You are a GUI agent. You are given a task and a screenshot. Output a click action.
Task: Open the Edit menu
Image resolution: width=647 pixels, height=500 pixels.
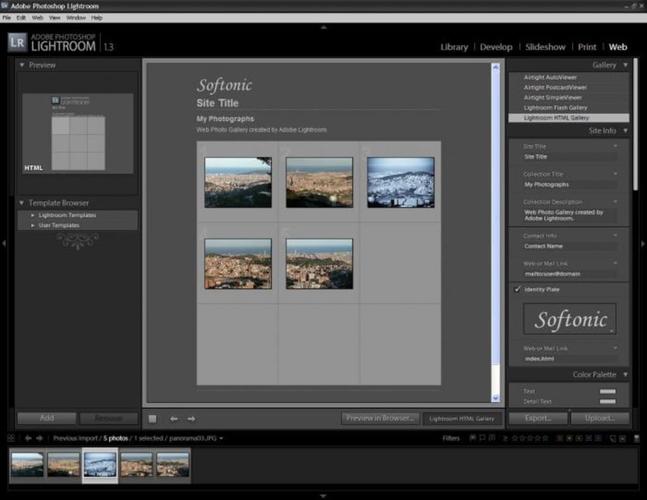coord(21,18)
